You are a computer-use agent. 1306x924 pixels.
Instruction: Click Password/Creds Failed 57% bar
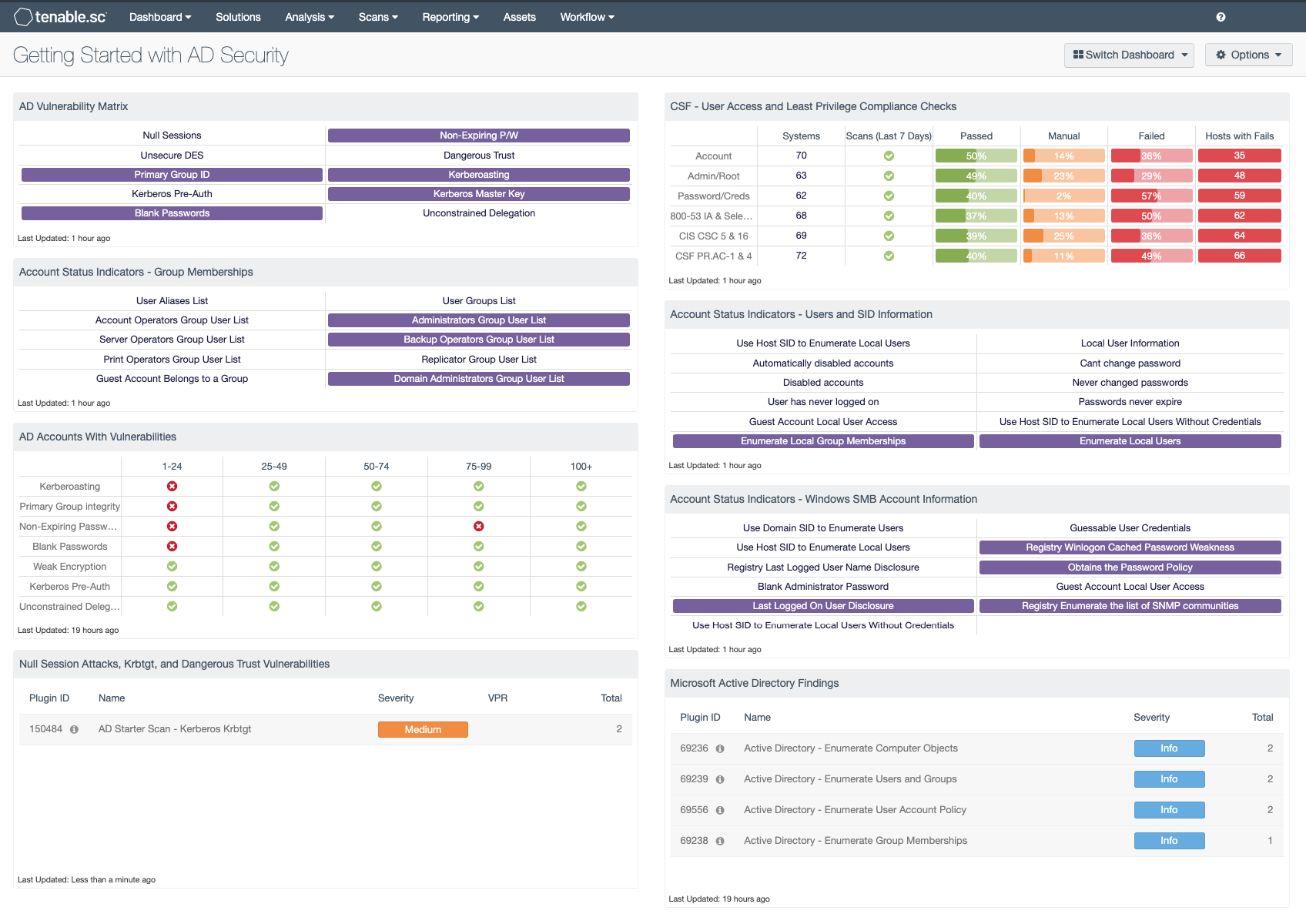(1151, 196)
